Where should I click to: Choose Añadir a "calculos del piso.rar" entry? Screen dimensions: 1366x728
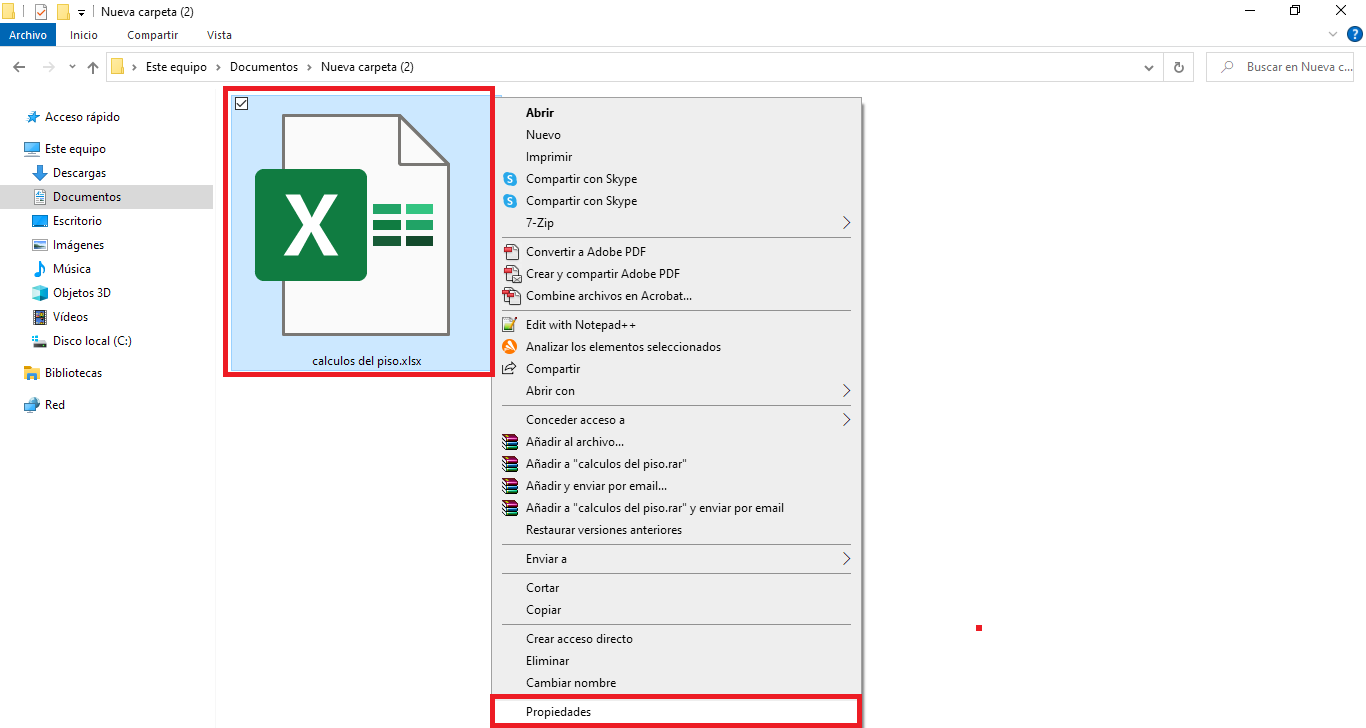pyautogui.click(x=676, y=464)
